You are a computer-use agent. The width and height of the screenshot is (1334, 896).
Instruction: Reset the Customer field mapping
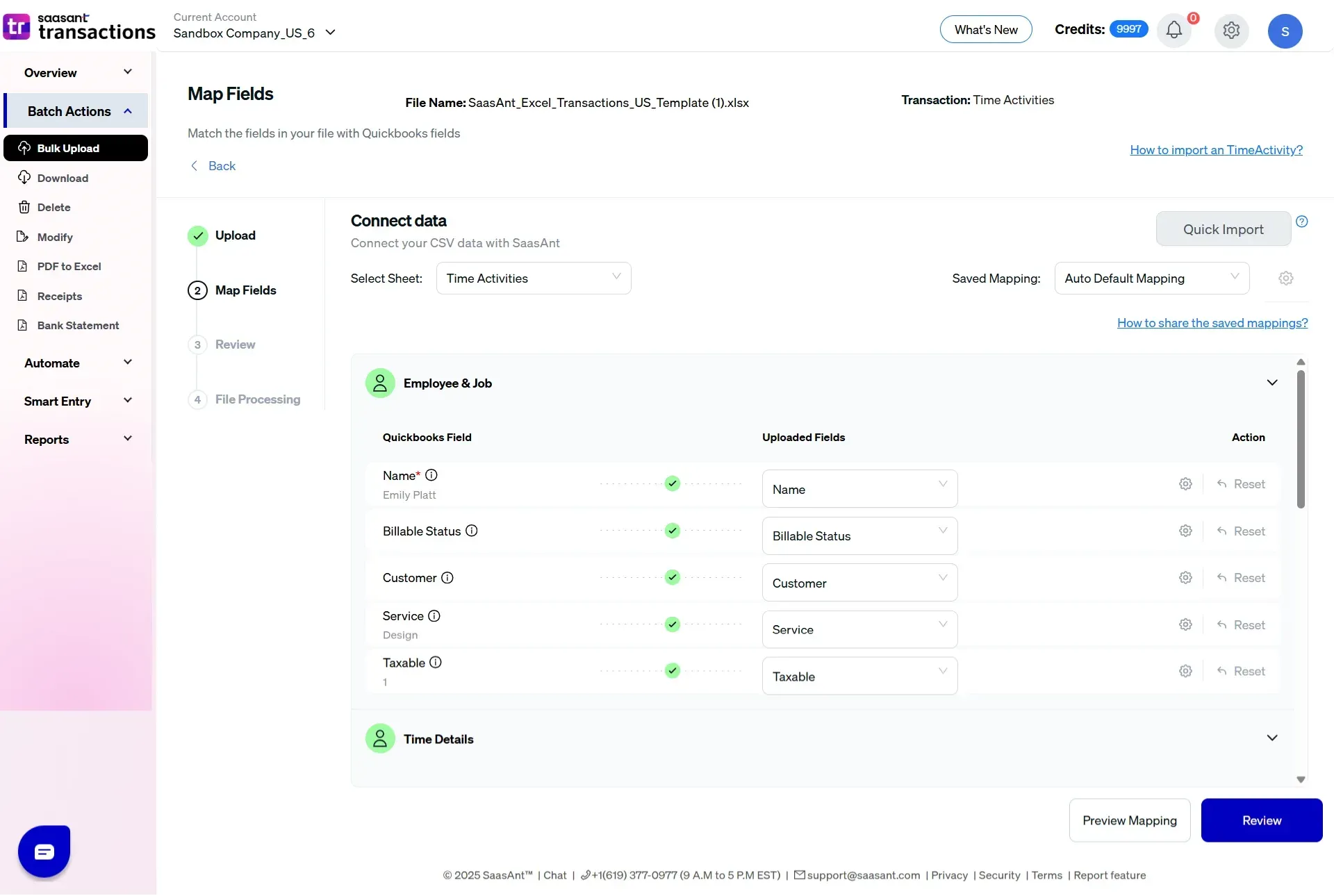[x=1241, y=578]
